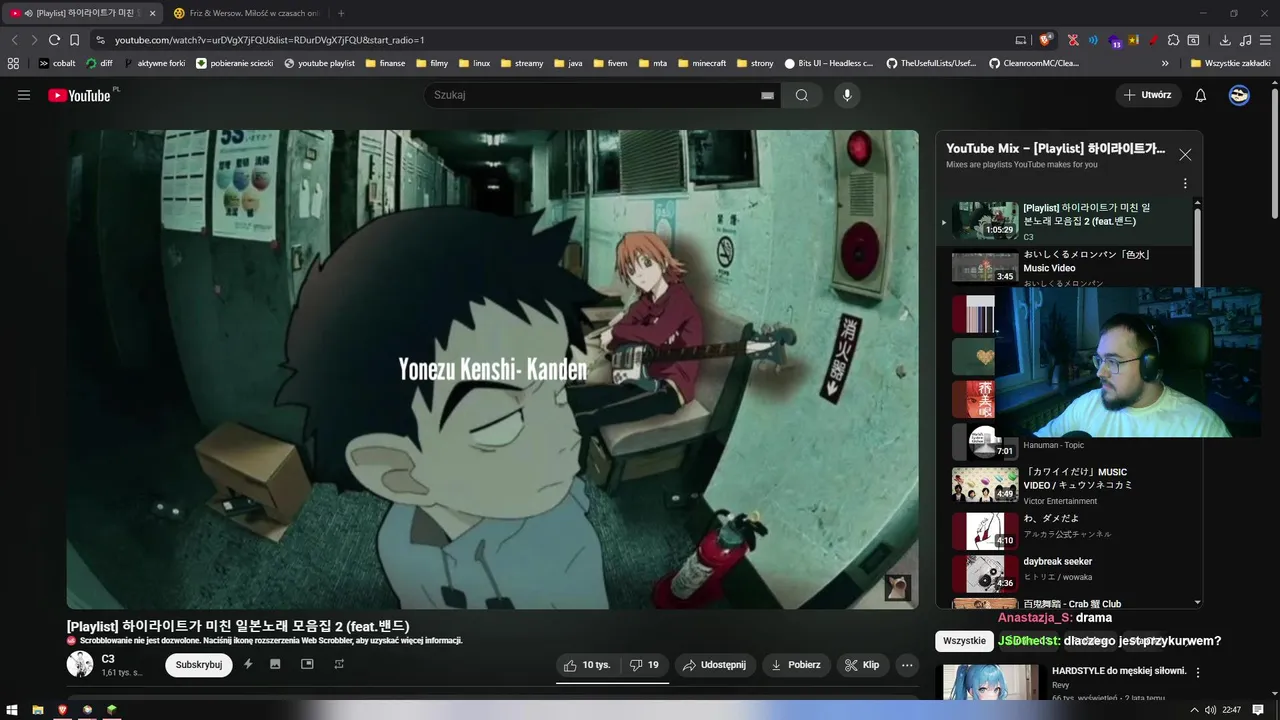The image size is (1280, 720).
Task: Go to the YouTube home logo
Action: [80, 95]
